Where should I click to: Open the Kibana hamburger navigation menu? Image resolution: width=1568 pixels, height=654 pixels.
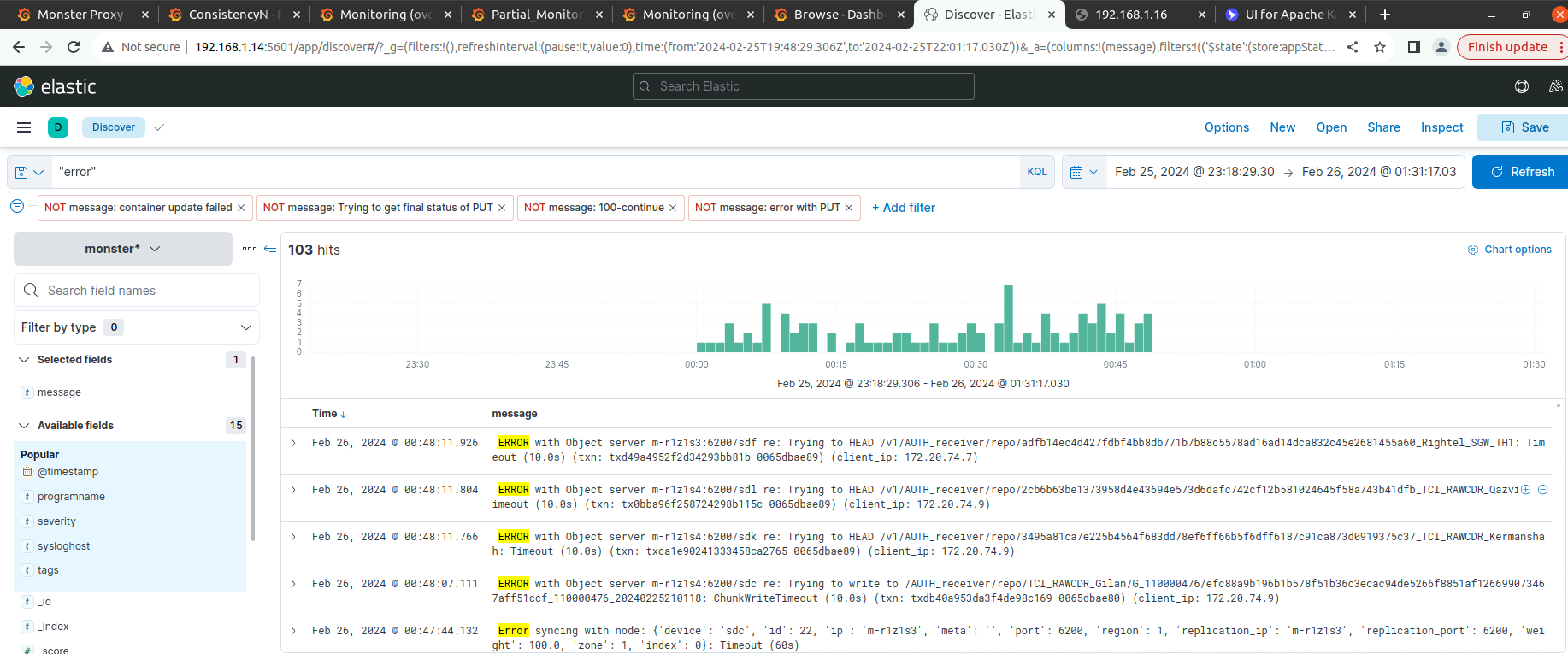(24, 127)
